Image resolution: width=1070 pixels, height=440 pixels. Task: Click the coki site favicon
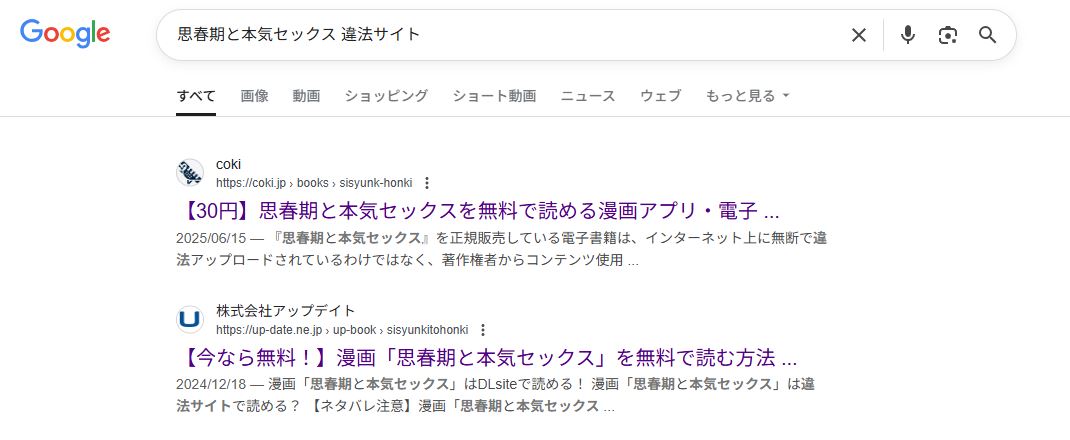(190, 173)
